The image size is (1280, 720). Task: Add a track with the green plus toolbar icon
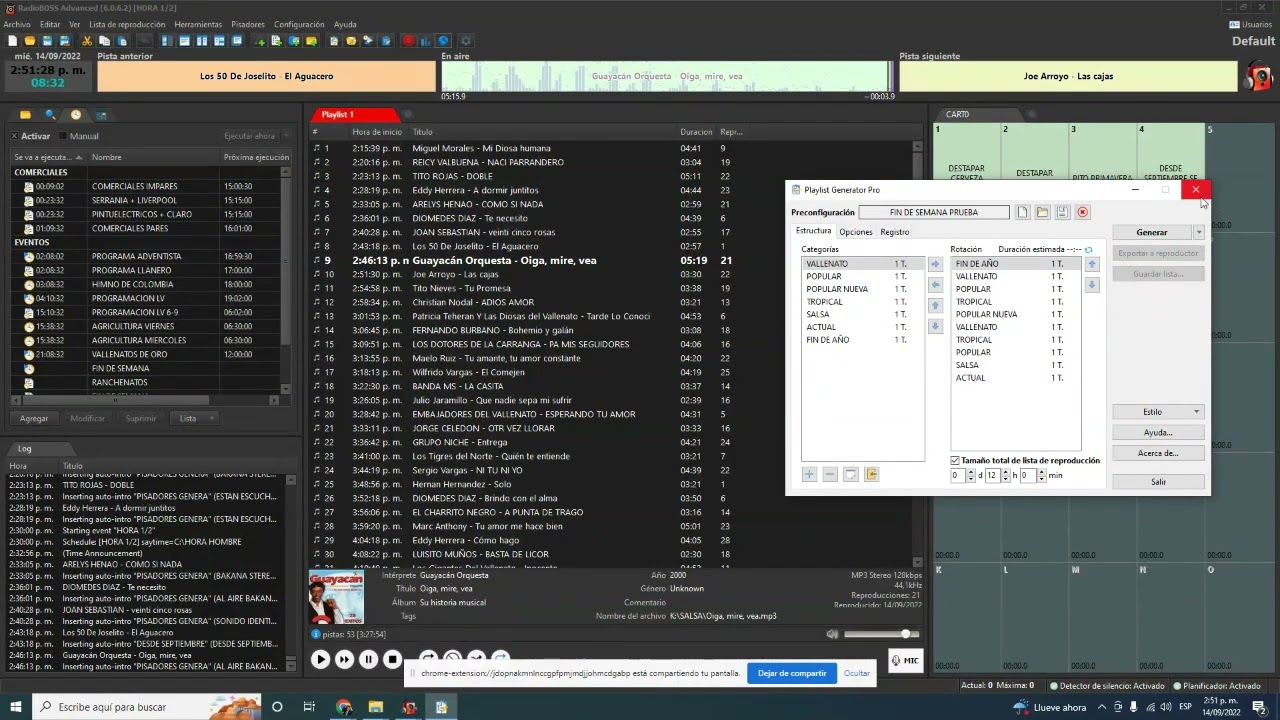tap(260, 41)
